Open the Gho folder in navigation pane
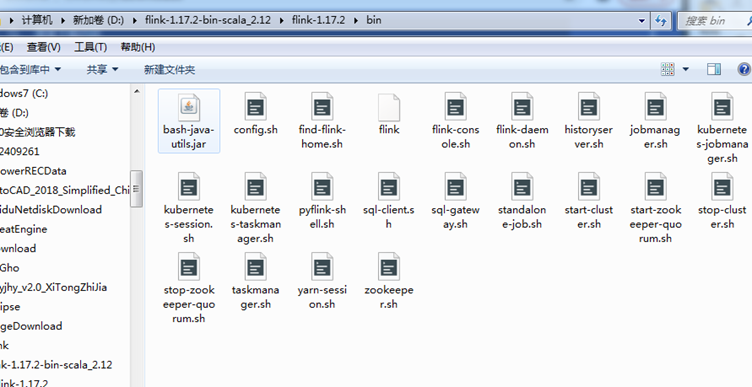This screenshot has height=387, width=752. pyautogui.click(x=10, y=268)
